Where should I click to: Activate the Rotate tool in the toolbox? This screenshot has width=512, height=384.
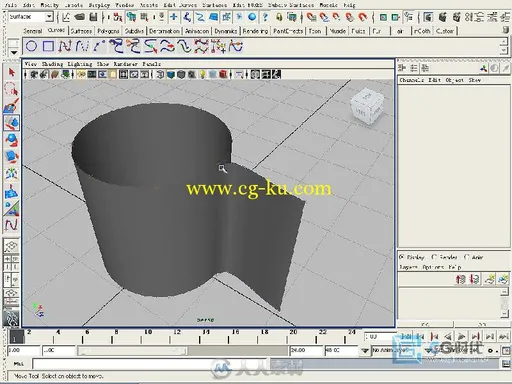click(x=12, y=140)
